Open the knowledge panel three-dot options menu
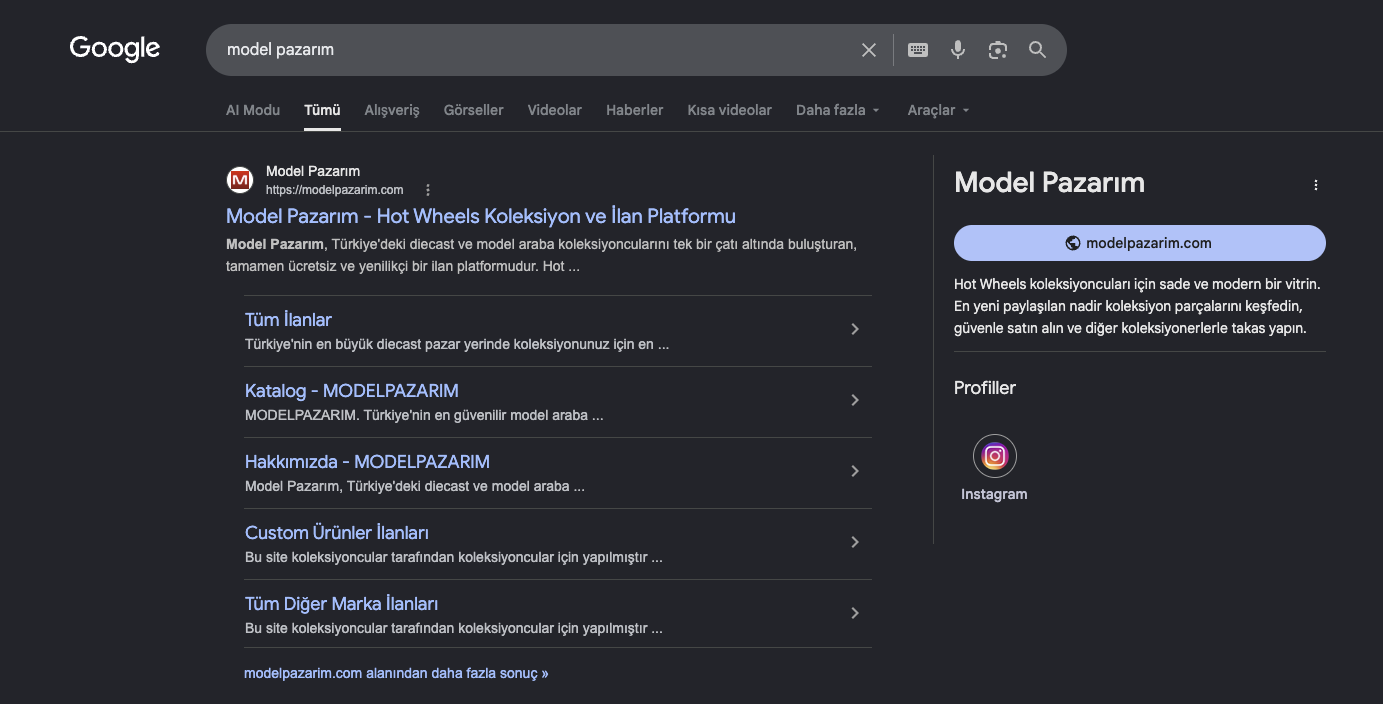 click(1316, 185)
